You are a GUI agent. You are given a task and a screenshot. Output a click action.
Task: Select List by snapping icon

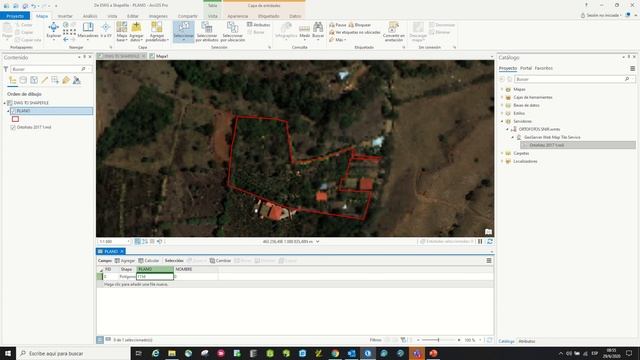(x=55, y=80)
